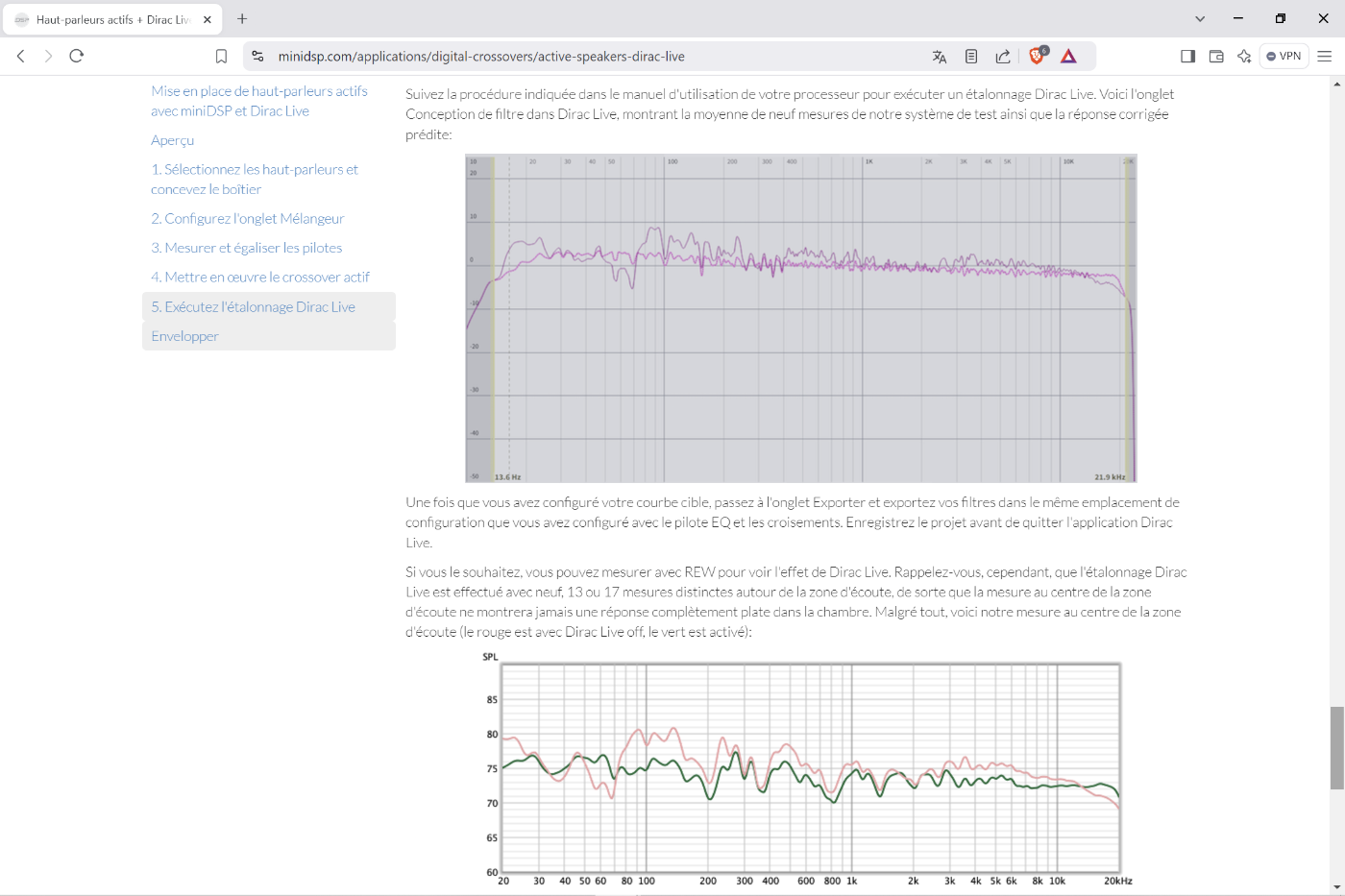Bookmark this miniDSP page
This screenshot has width=1345, height=896.
pos(221,57)
